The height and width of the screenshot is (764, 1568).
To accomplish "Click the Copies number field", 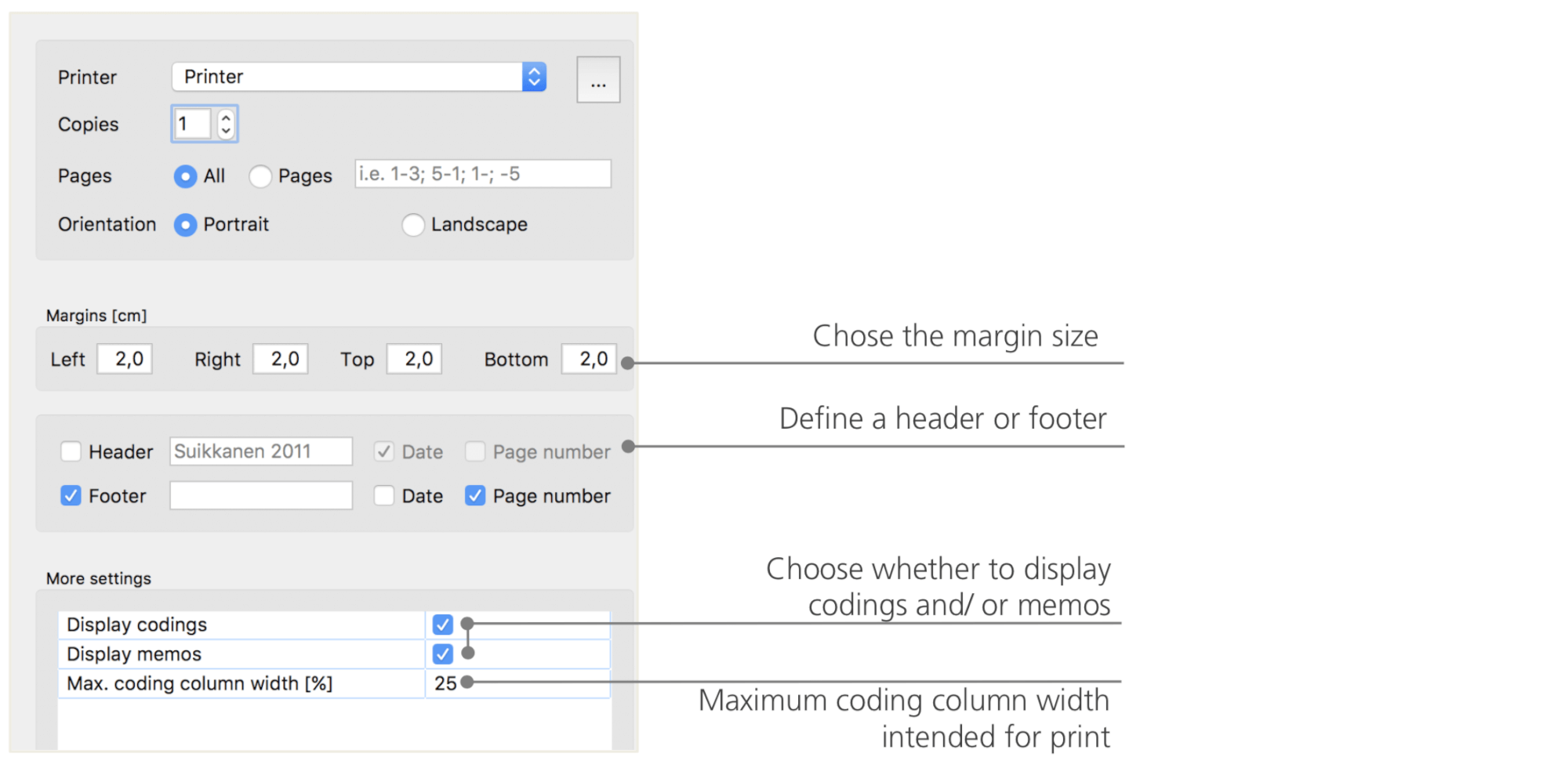I will point(193,124).
